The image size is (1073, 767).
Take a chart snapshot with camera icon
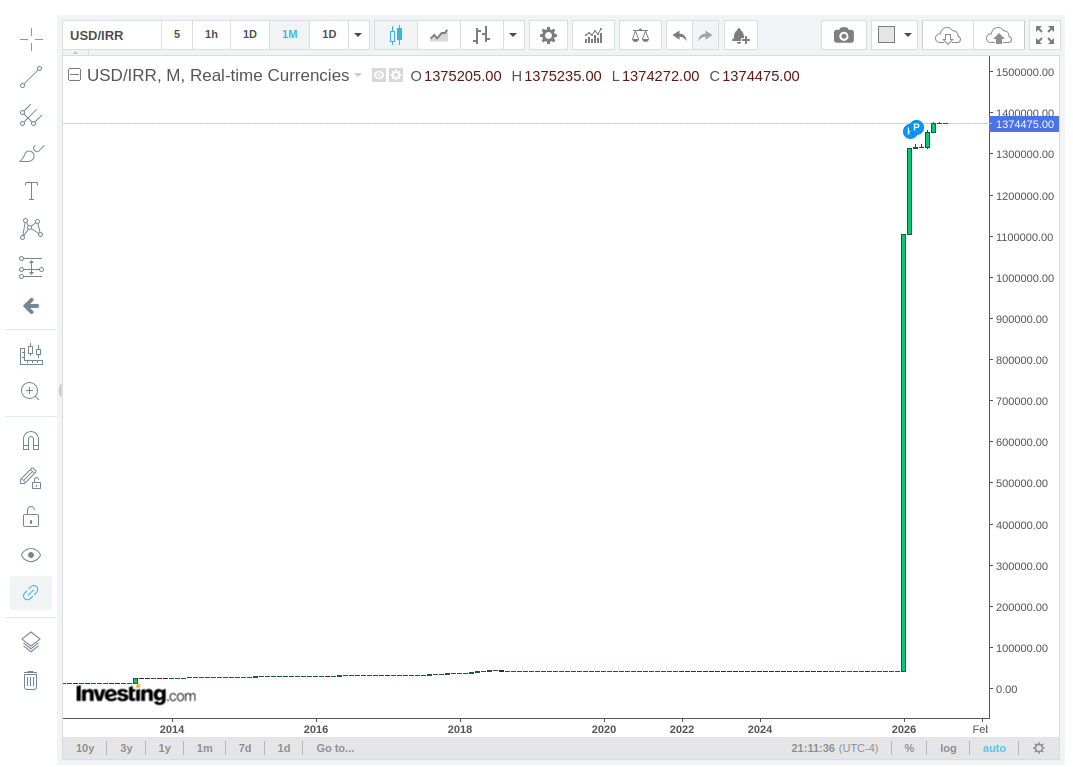(844, 35)
